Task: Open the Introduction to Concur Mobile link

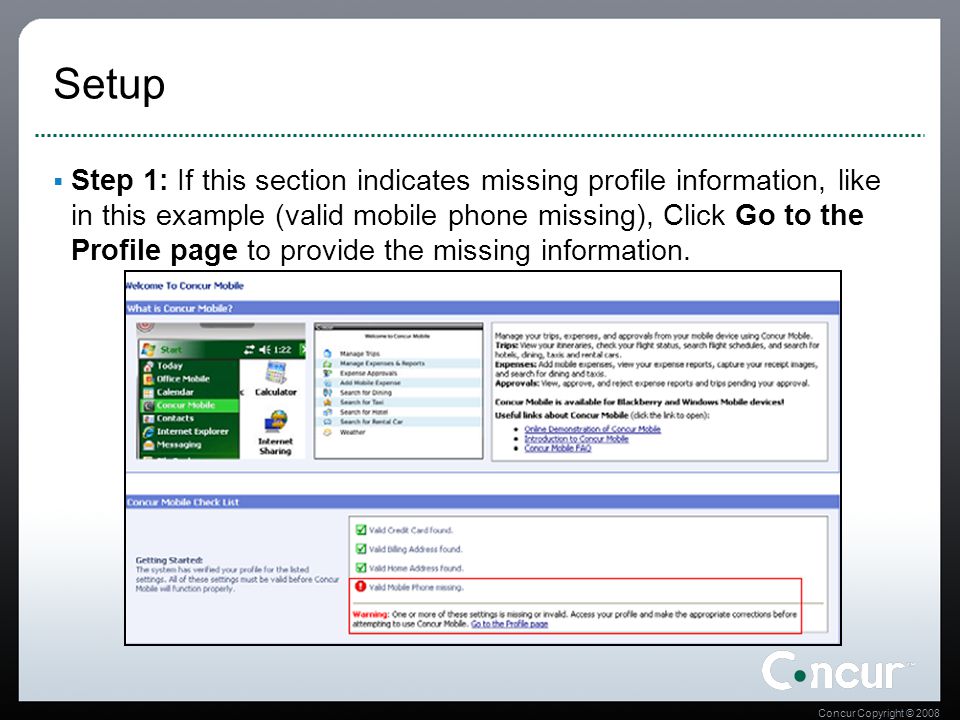Action: tap(576, 439)
